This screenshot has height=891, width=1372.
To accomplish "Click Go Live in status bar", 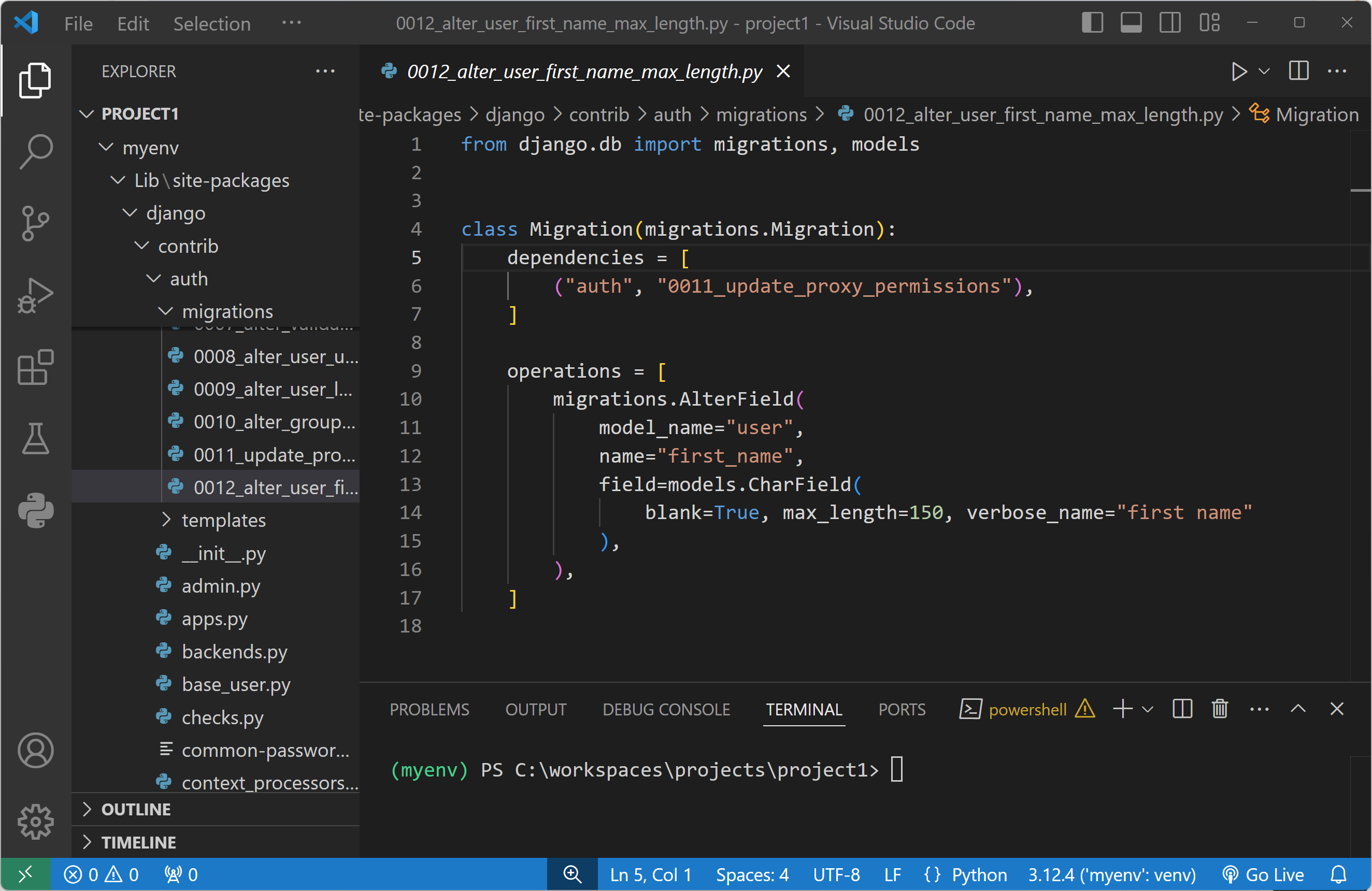I will pyautogui.click(x=1263, y=875).
